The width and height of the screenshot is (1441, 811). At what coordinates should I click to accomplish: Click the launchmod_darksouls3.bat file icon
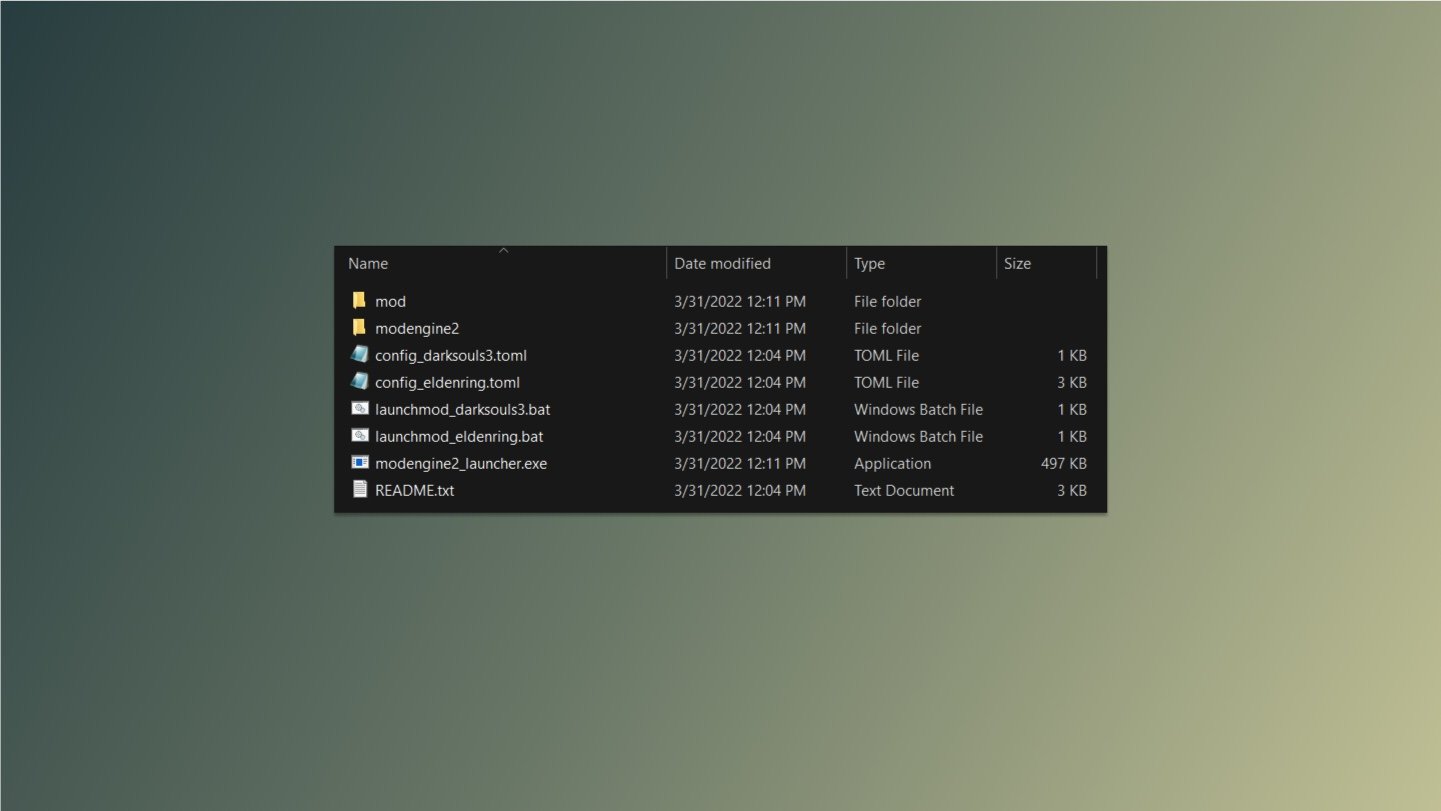coord(360,409)
